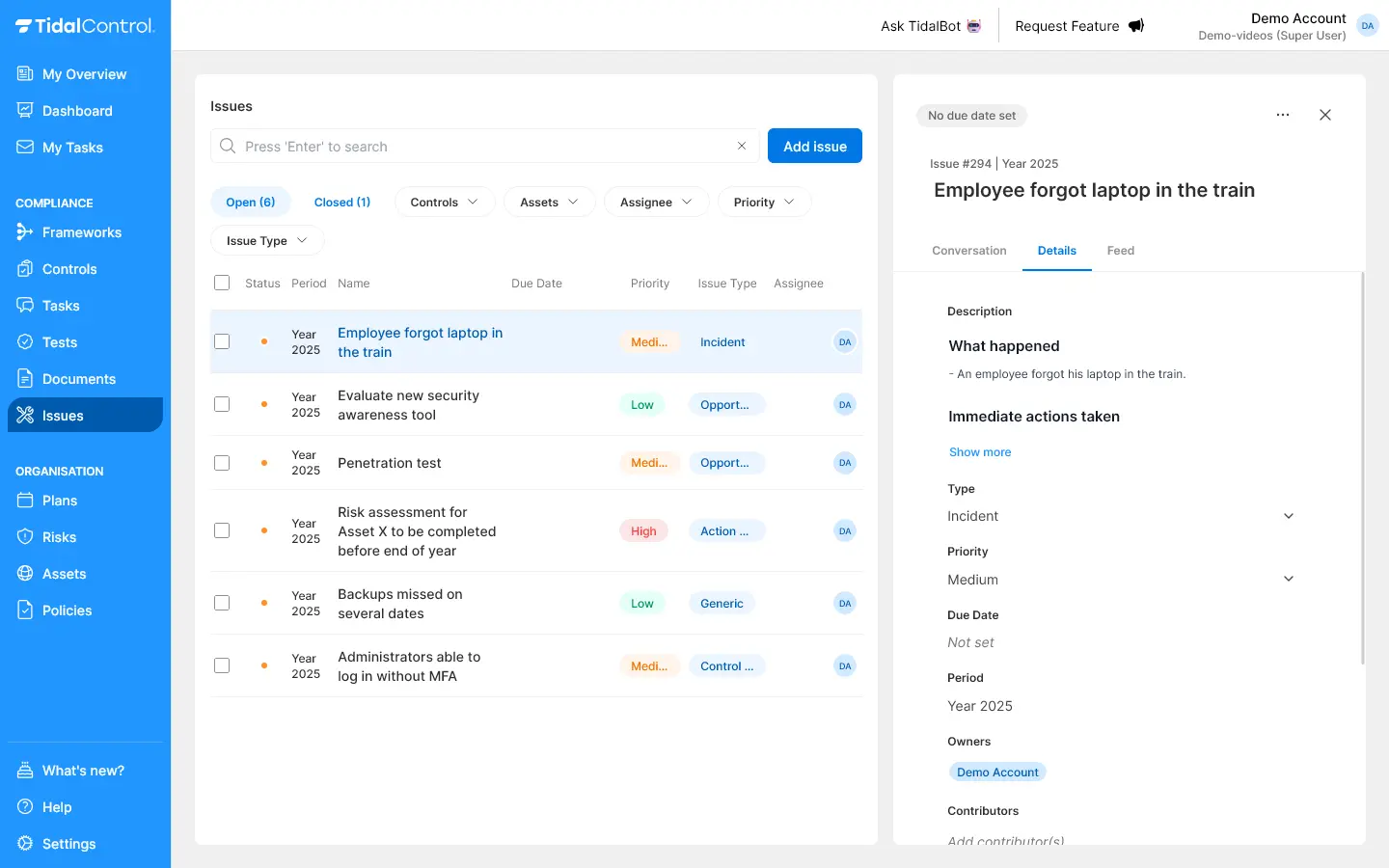The height and width of the screenshot is (868, 1389).
Task: Check the Backups missed on several dates row
Action: point(222,603)
